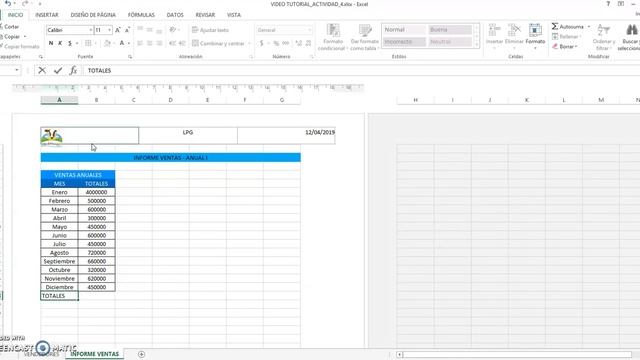Open the Calibri font name dropdown
The width and height of the screenshot is (640, 360).
click(90, 30)
